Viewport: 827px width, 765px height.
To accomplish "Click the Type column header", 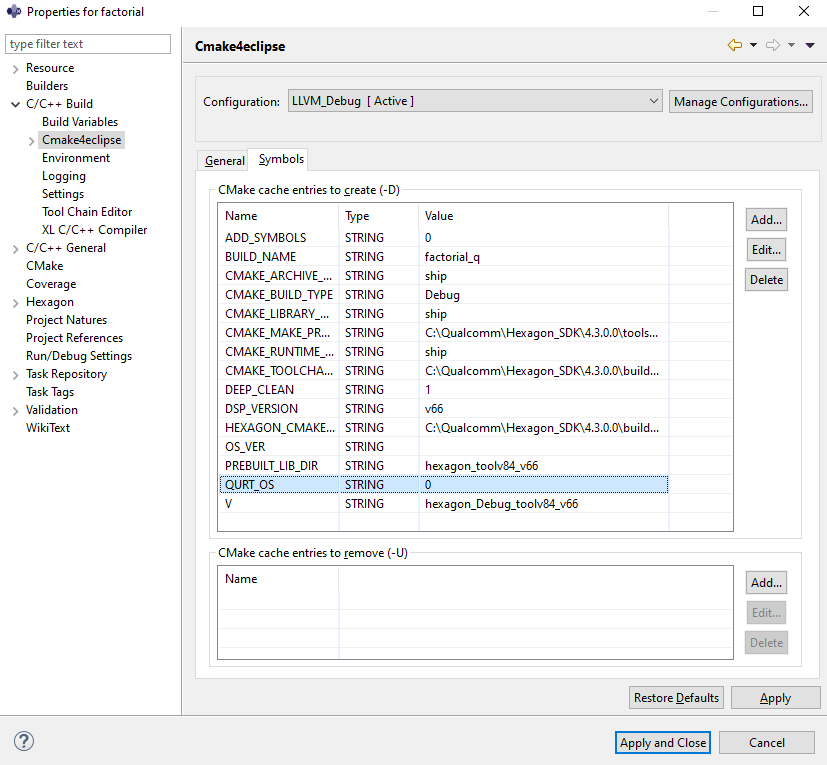I will pos(379,216).
